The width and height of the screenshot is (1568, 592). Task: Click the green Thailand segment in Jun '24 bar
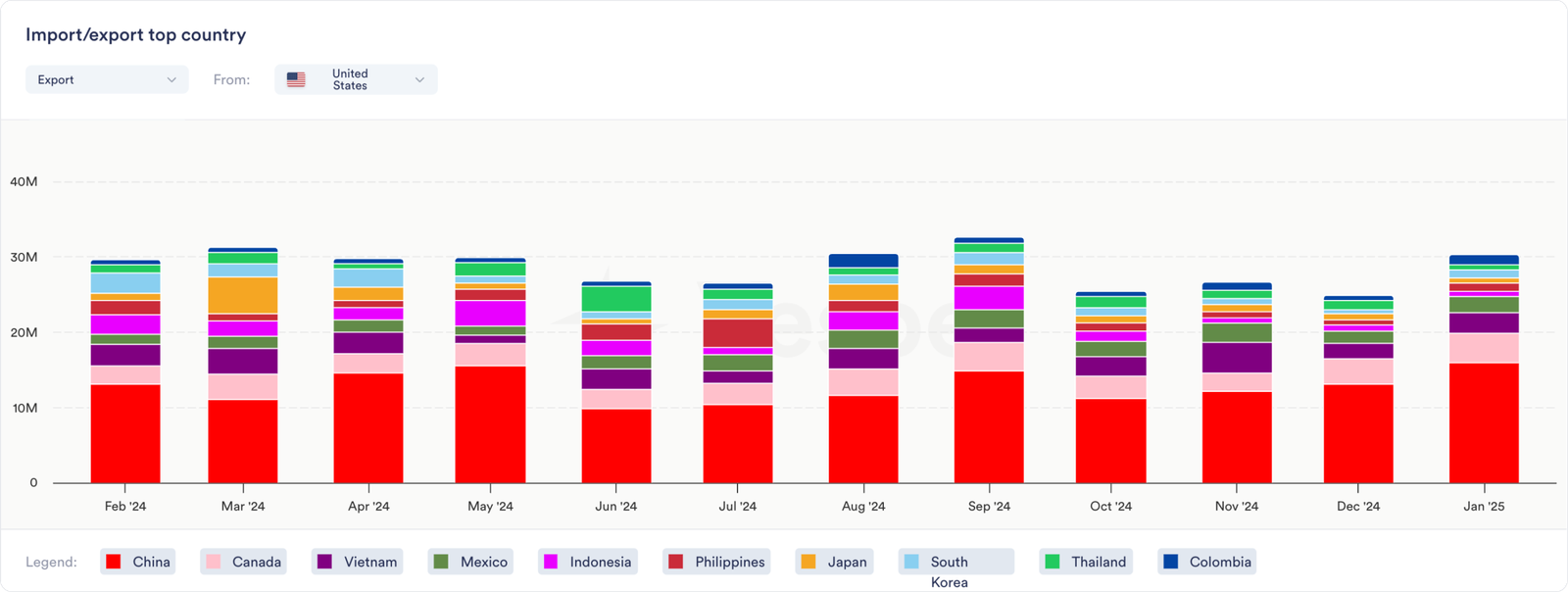tap(615, 299)
